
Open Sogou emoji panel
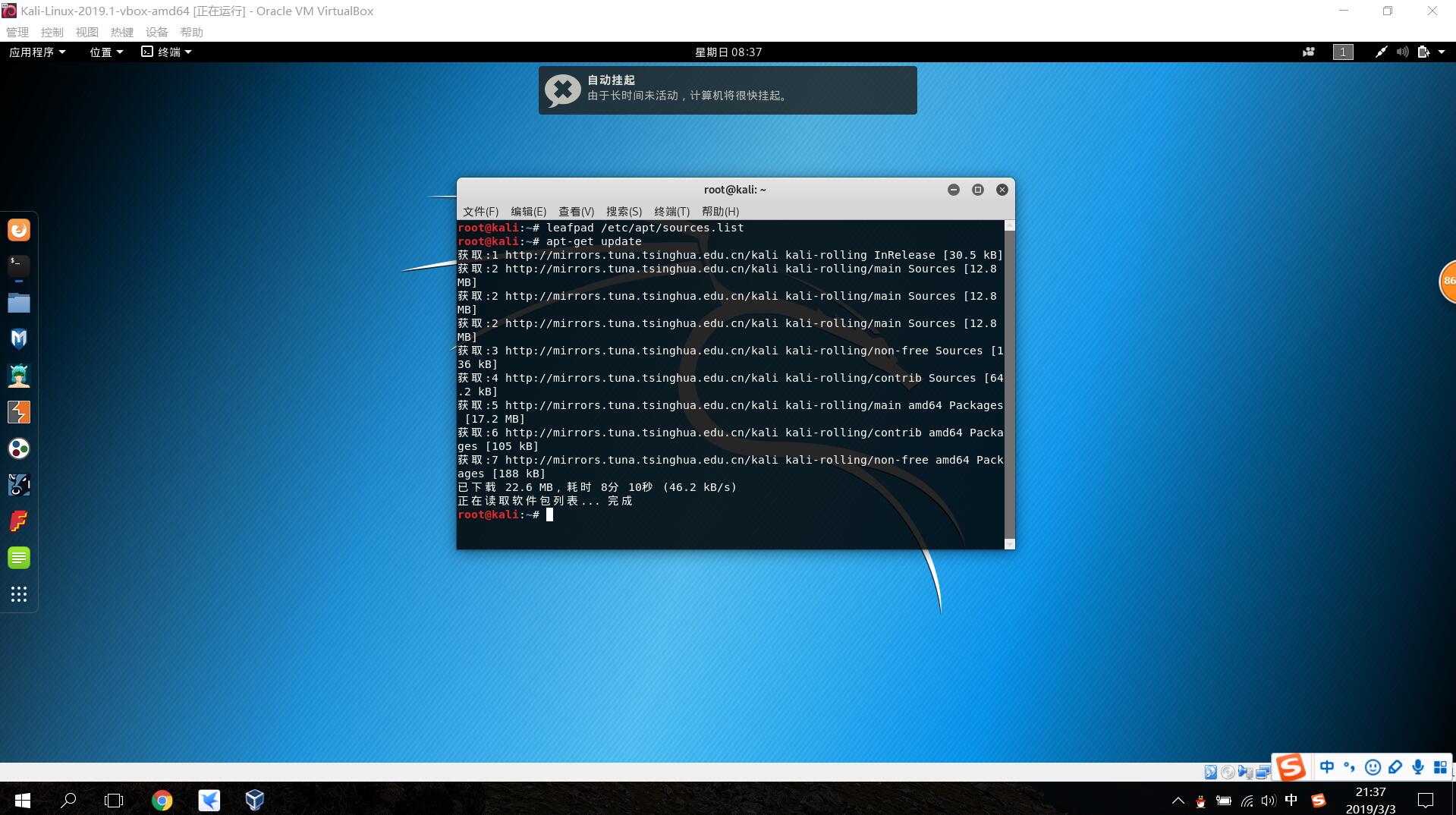[x=1372, y=767]
